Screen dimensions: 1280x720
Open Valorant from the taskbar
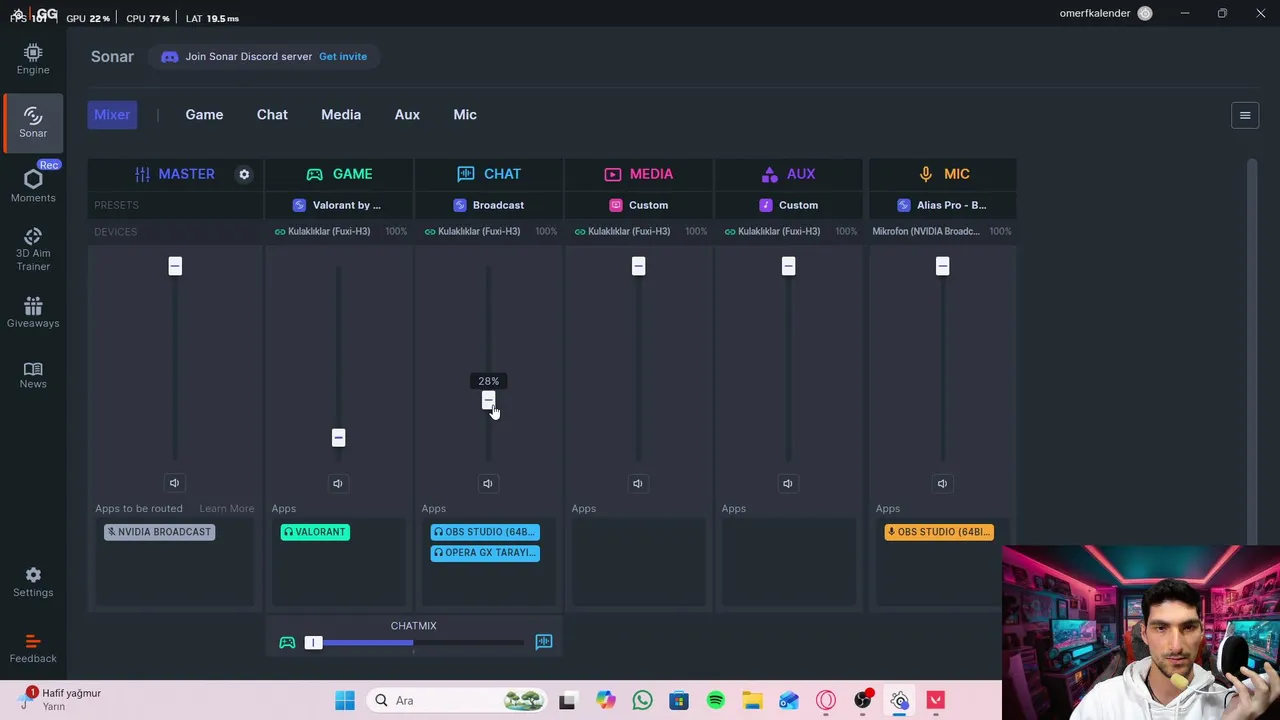(936, 701)
